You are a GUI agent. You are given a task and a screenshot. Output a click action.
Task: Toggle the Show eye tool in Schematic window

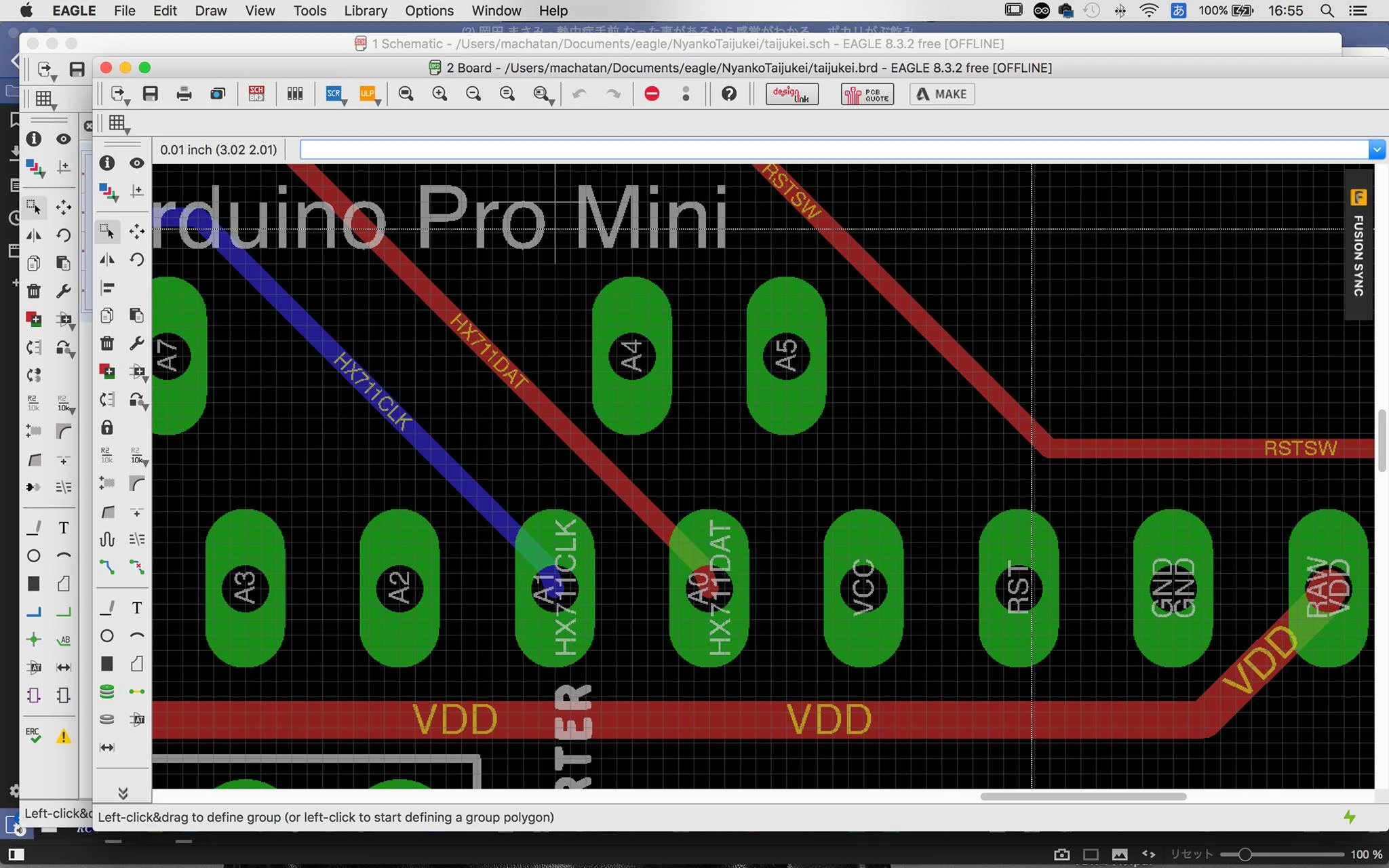click(x=63, y=139)
